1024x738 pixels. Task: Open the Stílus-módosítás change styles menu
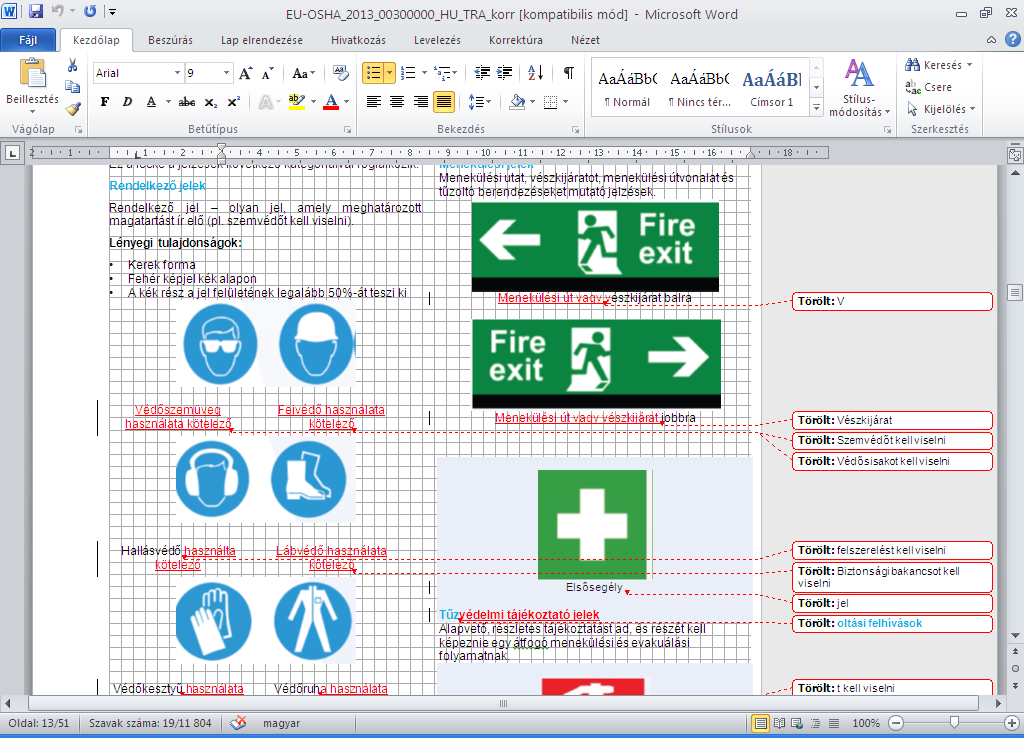[859, 88]
